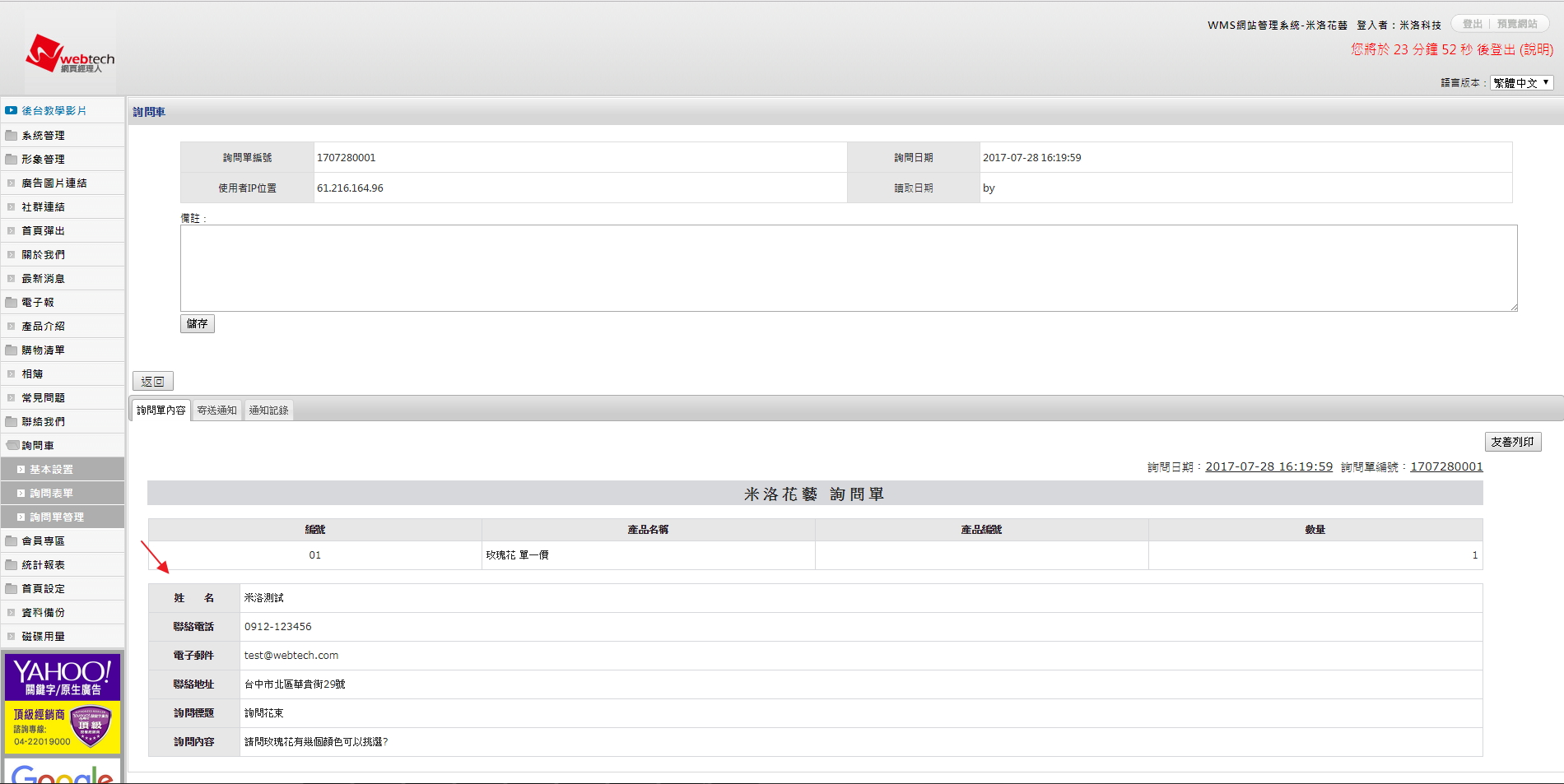Switch to the 寄送通知 tab
Image resolution: width=1564 pixels, height=784 pixels.
tap(216, 411)
